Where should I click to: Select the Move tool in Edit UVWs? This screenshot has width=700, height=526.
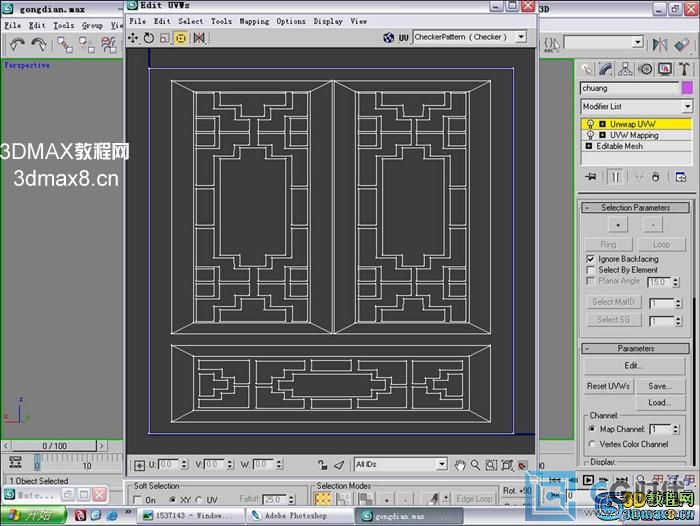(x=133, y=38)
